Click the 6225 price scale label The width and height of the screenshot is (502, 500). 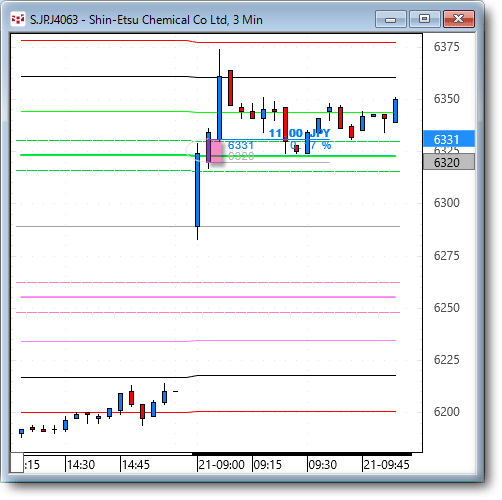[446, 360]
